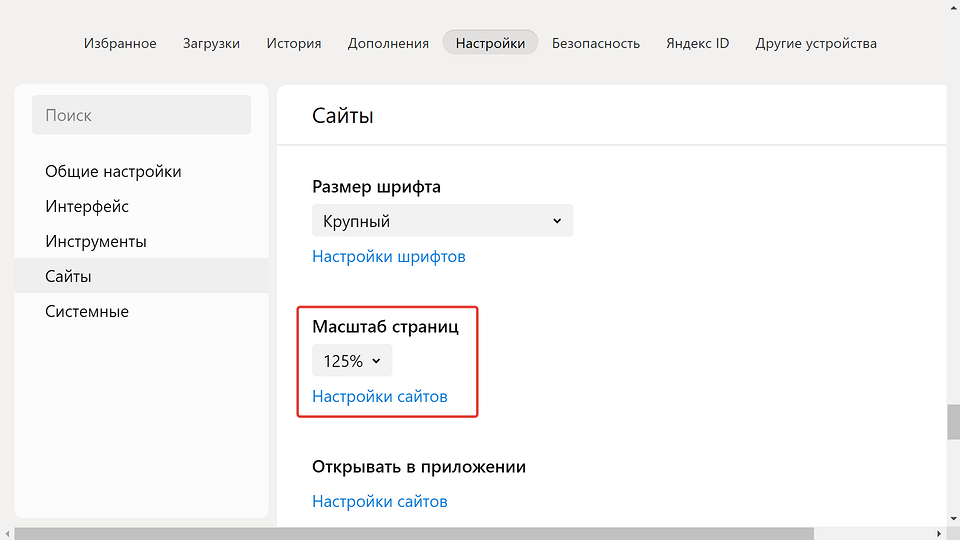
Task: Go to Инструменты in the sidebar
Action: pos(96,241)
